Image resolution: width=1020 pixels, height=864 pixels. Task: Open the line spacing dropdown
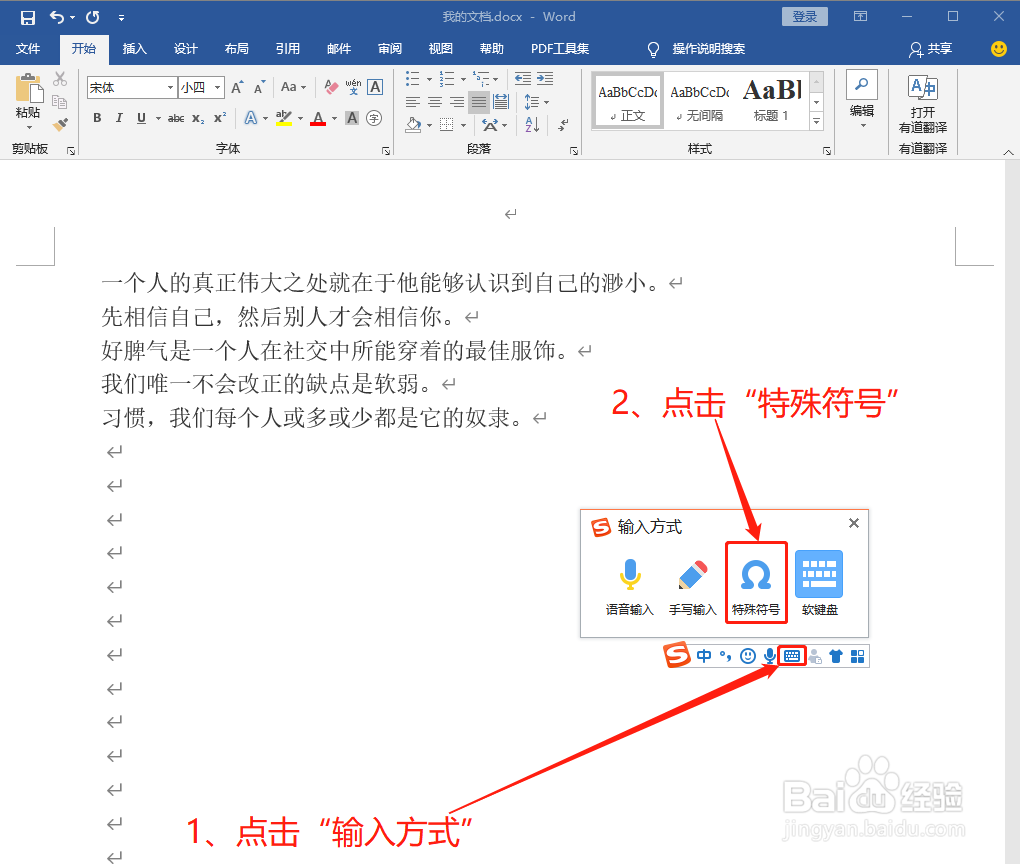pyautogui.click(x=541, y=101)
